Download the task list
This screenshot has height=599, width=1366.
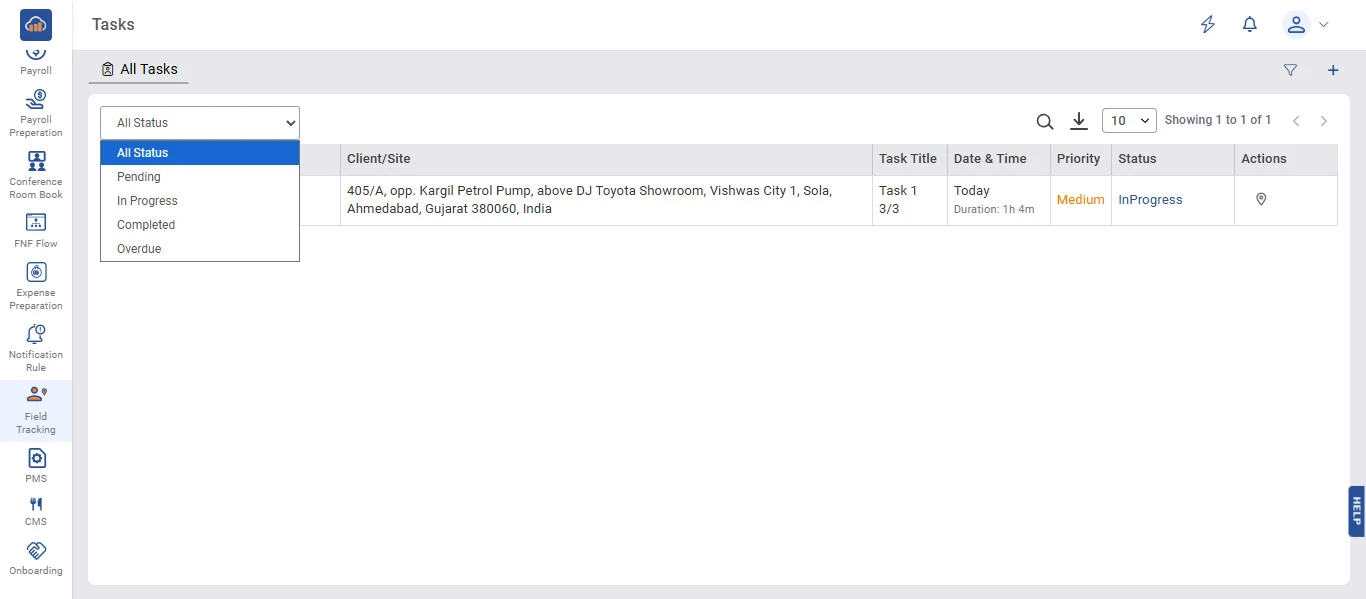click(1078, 121)
